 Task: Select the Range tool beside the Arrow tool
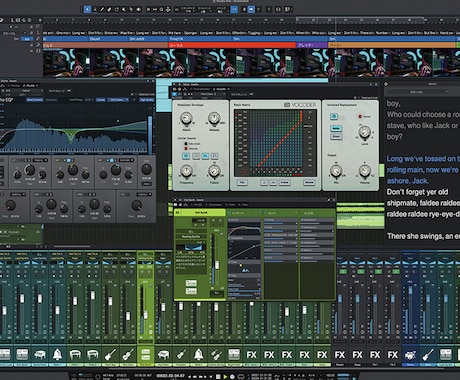tap(95, 9)
